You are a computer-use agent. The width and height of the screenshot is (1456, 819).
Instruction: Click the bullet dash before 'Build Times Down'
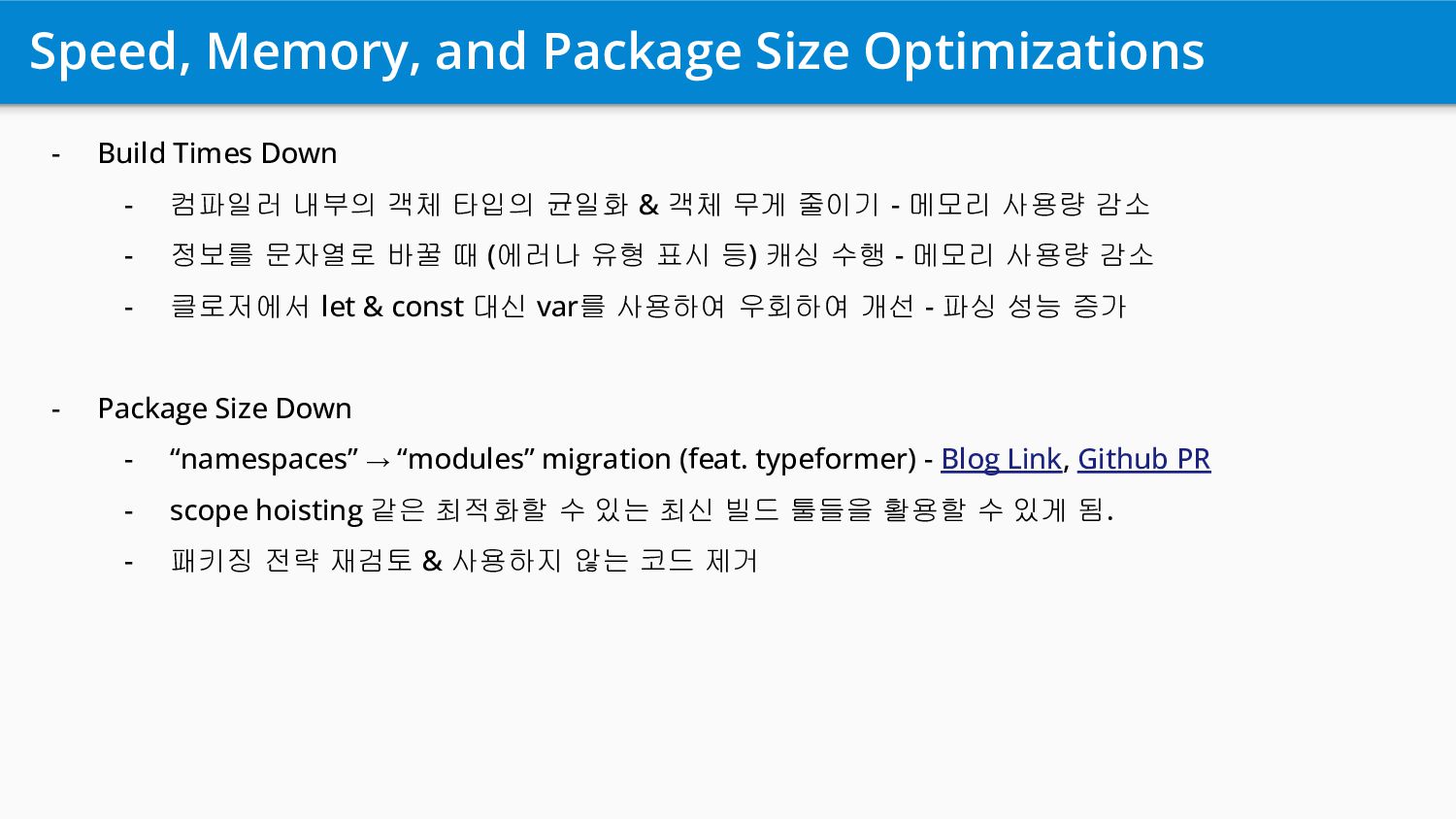point(55,154)
